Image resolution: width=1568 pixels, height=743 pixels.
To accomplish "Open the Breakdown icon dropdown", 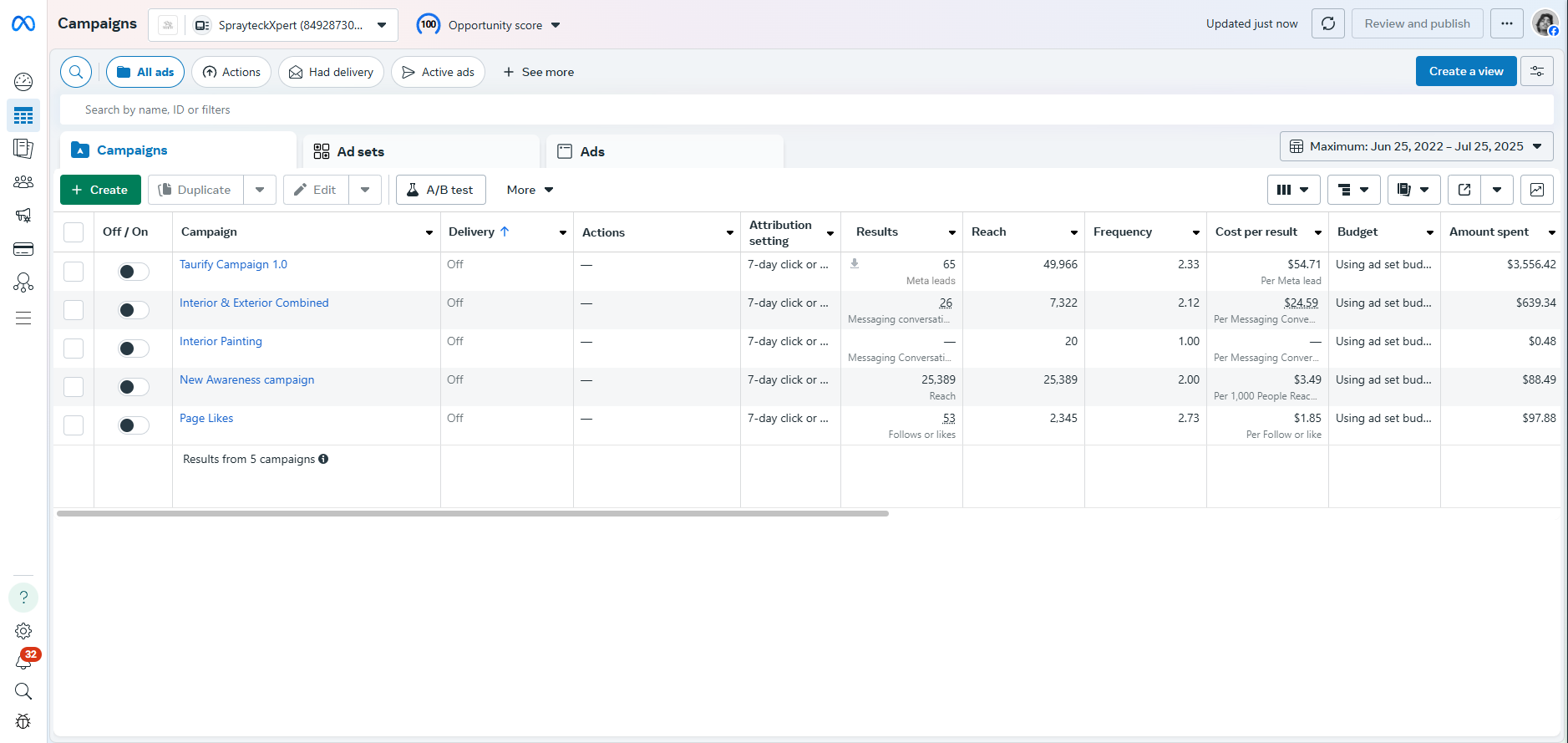I will pos(1353,190).
